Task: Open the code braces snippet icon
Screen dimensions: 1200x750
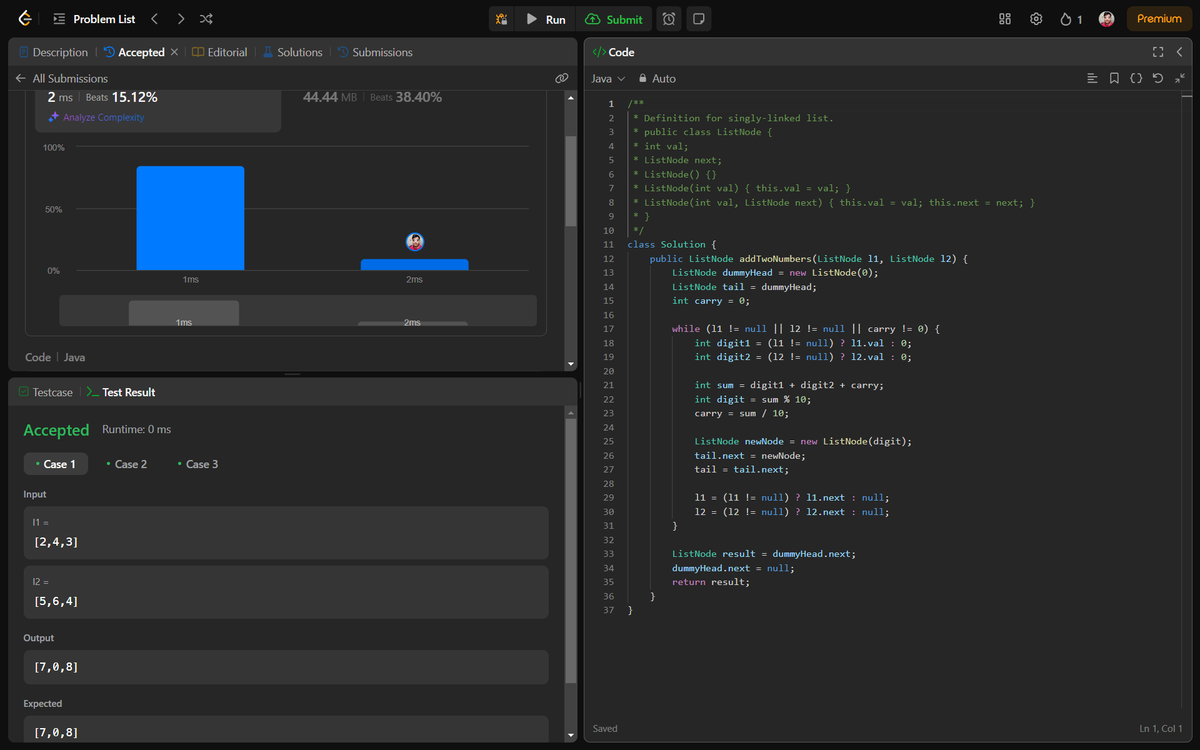Action: tap(1136, 78)
